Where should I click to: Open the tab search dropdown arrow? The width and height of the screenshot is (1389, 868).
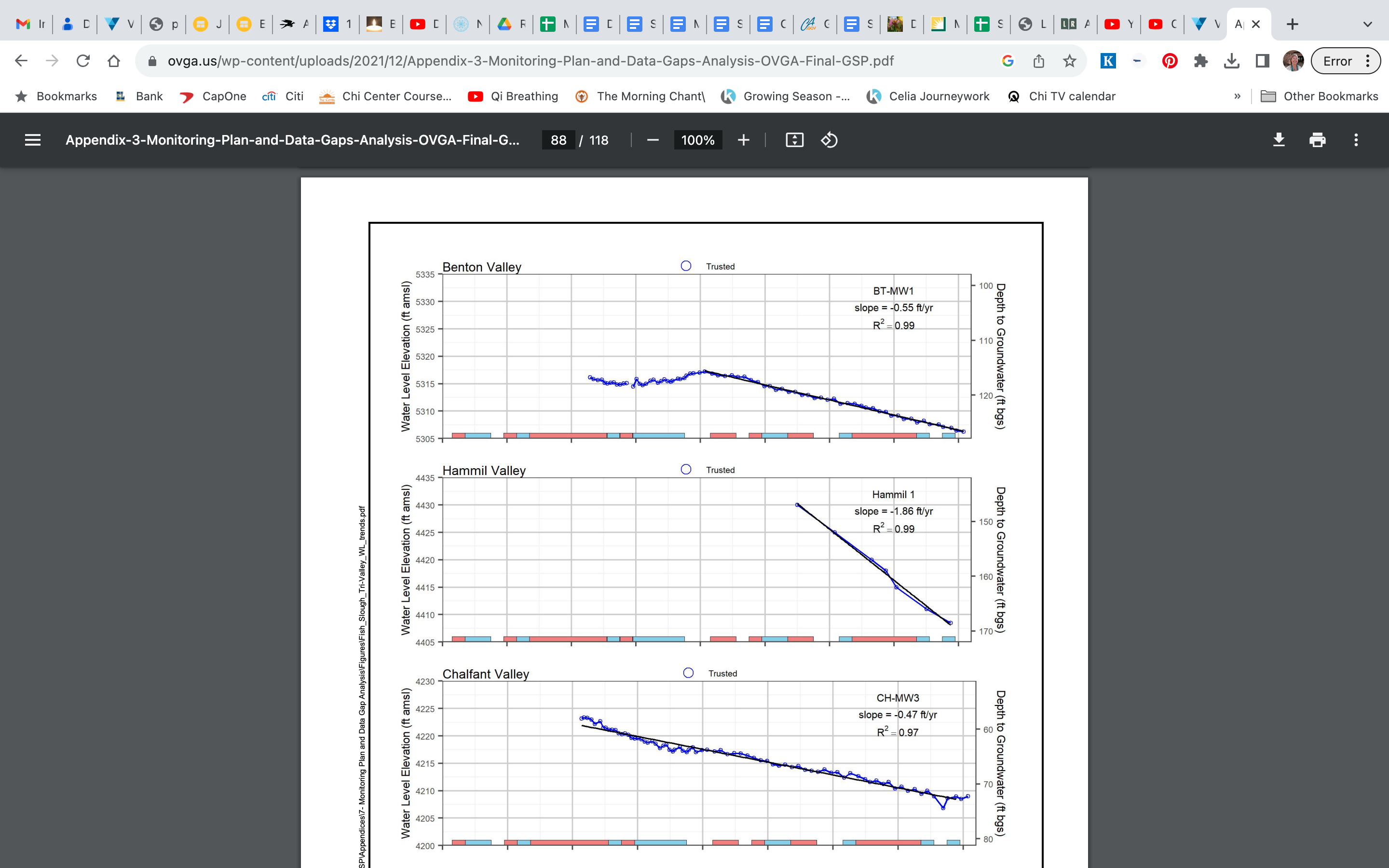(1367, 24)
